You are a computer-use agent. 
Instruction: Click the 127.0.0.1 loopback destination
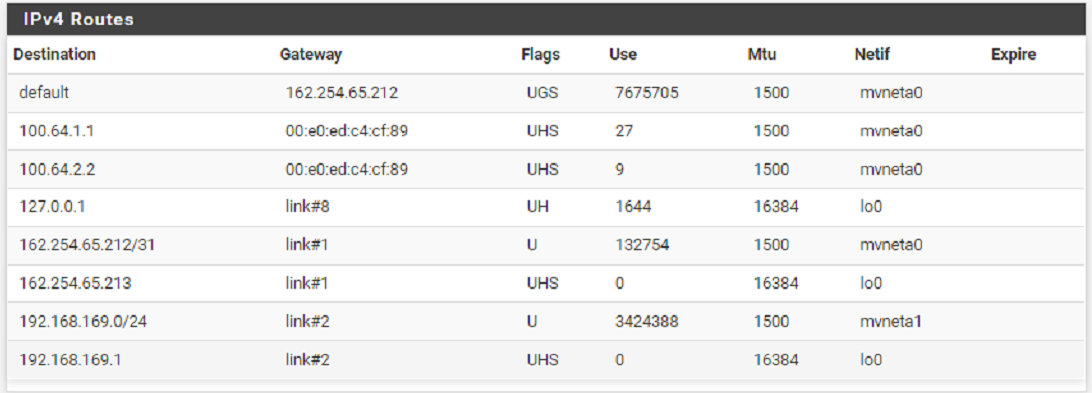(x=52, y=207)
